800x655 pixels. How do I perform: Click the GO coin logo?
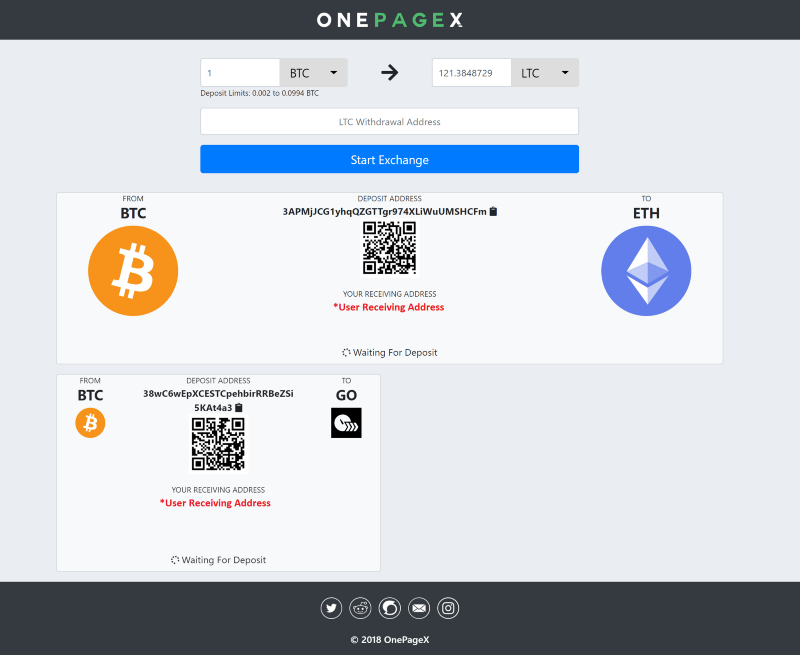346,423
